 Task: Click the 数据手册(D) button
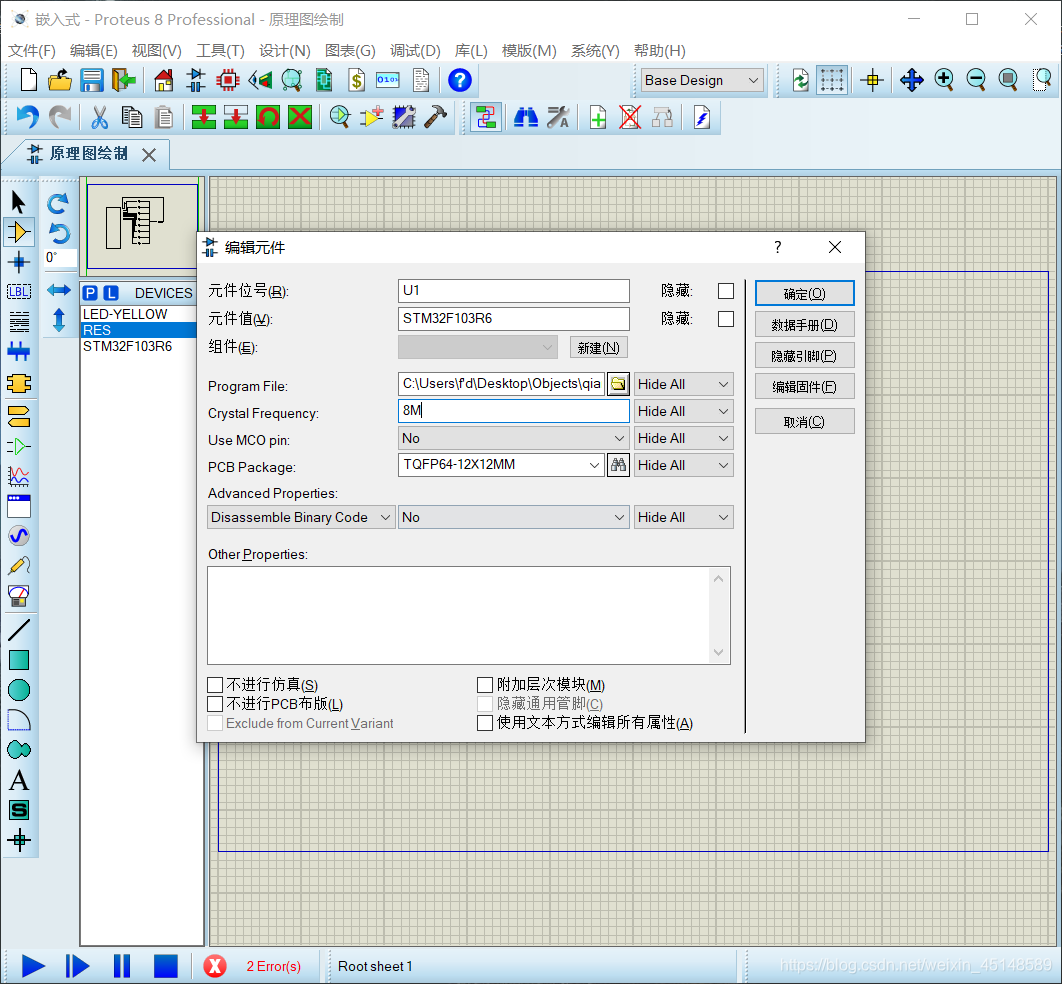click(x=805, y=324)
